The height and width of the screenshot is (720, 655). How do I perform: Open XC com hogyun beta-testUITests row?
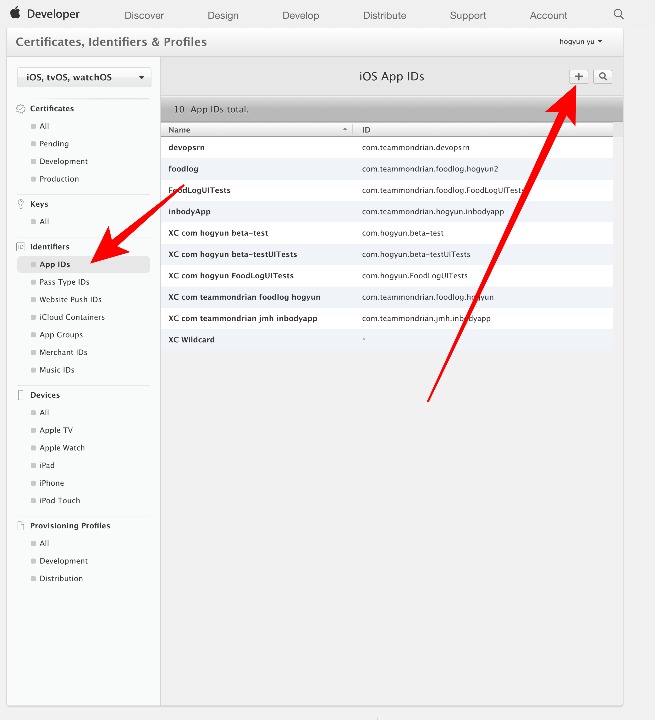[387, 254]
